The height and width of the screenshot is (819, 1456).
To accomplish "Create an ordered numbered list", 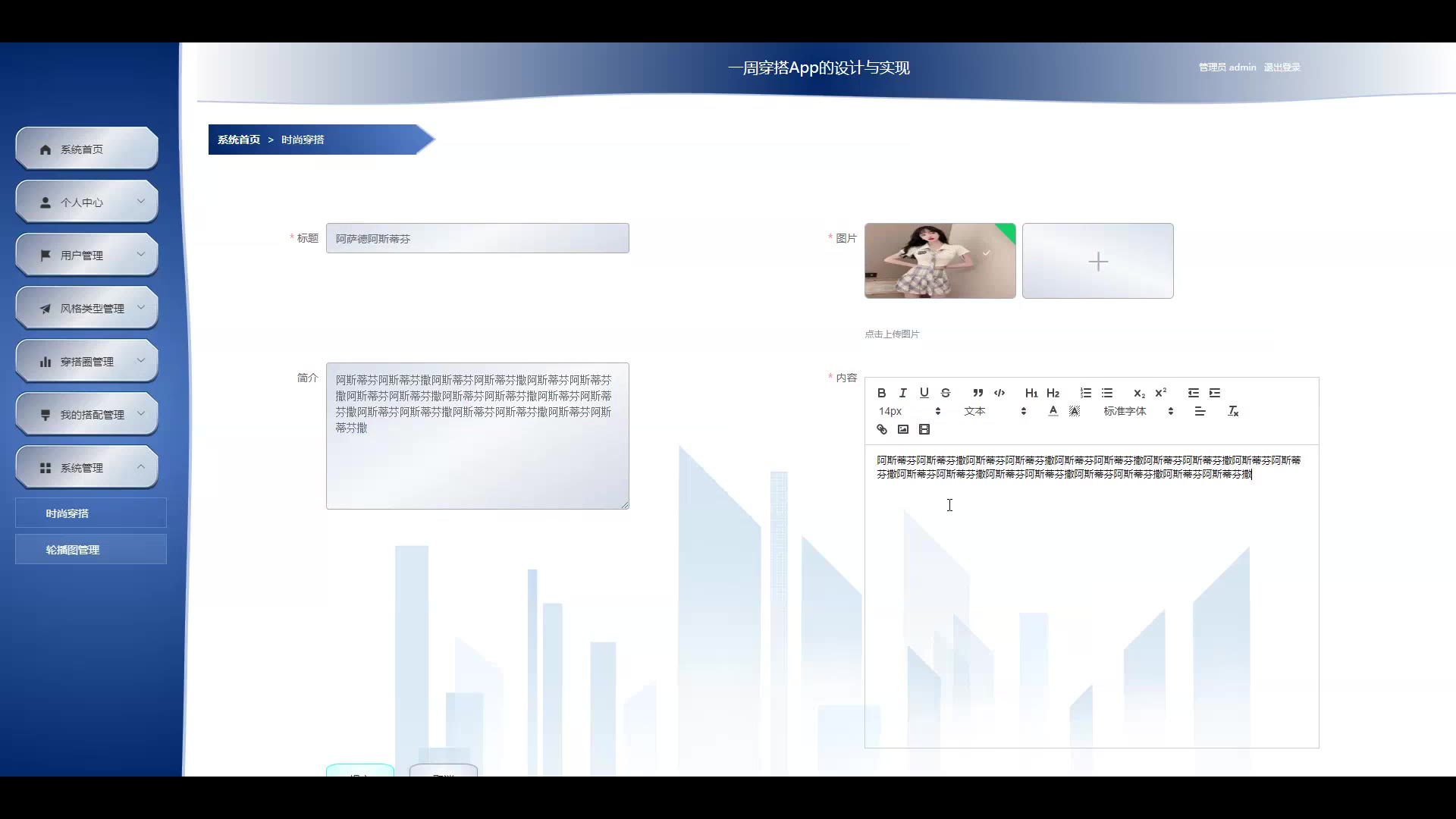I will pyautogui.click(x=1085, y=393).
